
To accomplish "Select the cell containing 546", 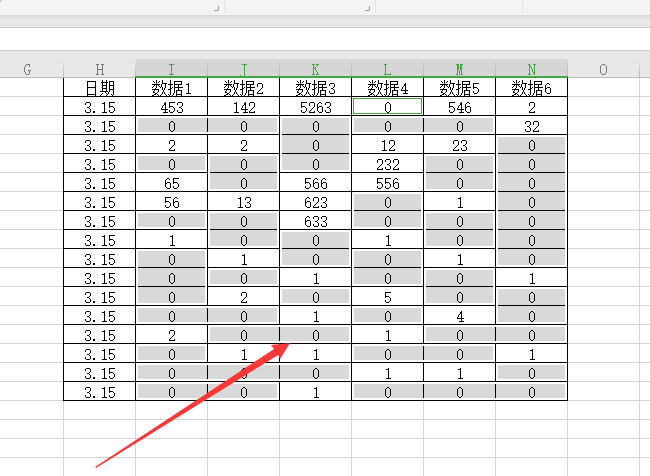I will [x=459, y=107].
